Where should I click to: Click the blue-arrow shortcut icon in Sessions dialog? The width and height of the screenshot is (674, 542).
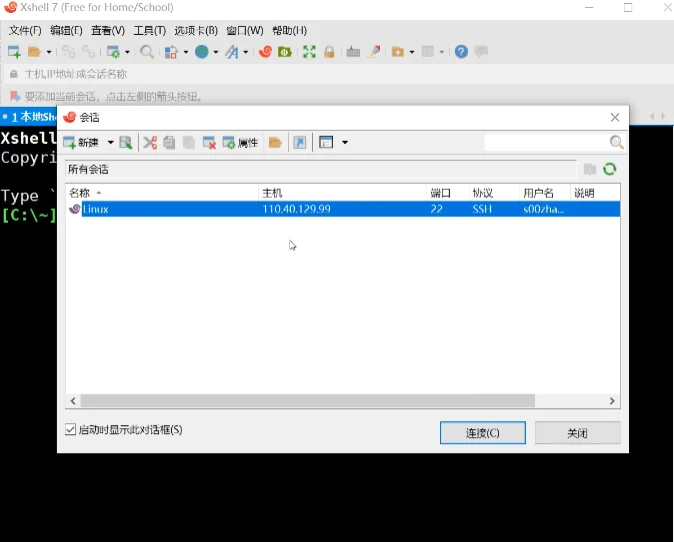pos(300,142)
